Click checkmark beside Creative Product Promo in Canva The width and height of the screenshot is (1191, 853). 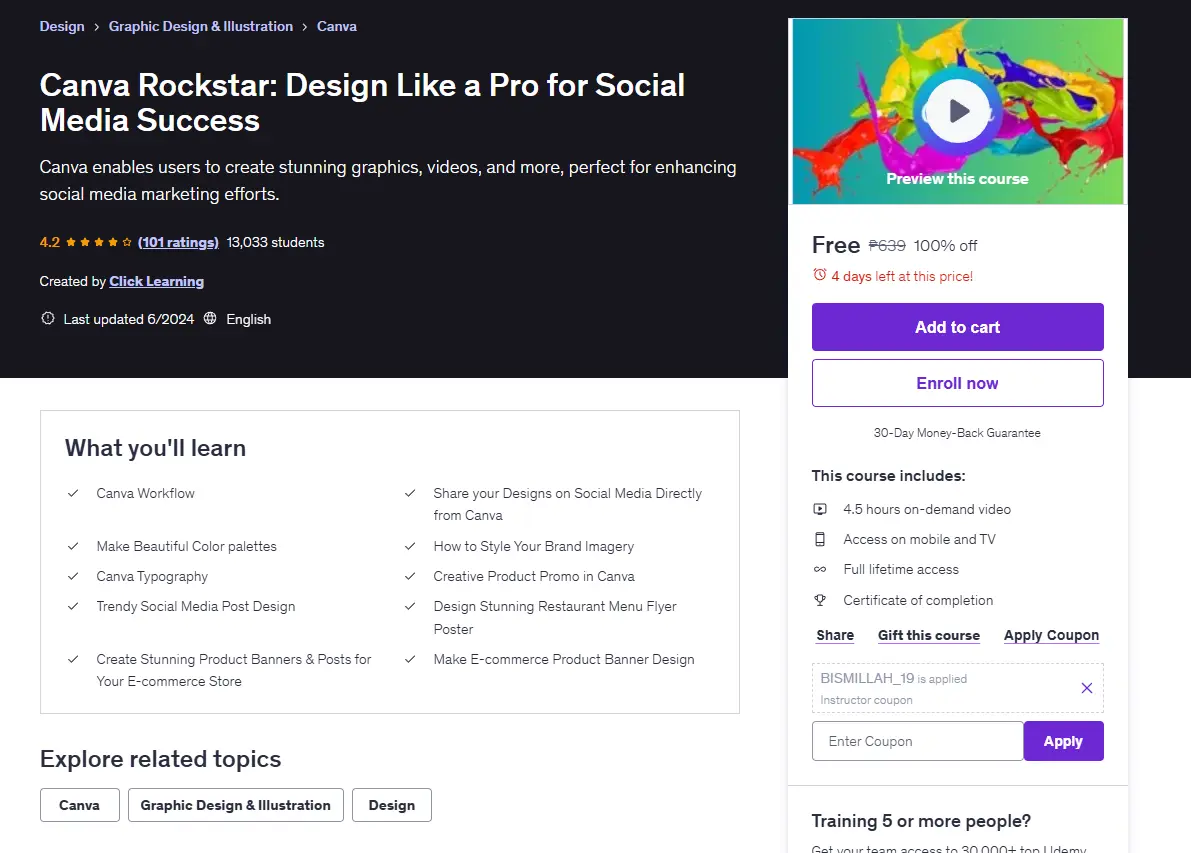point(410,576)
